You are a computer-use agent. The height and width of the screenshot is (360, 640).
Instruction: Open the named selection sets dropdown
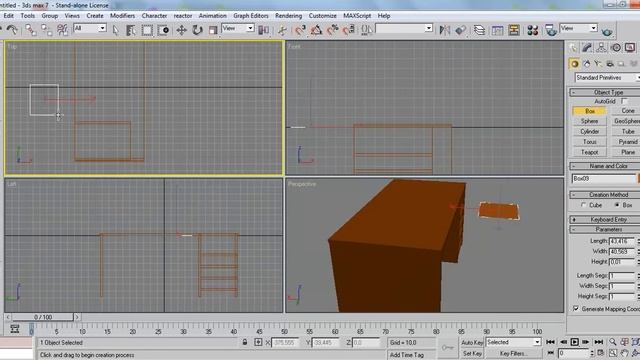pyautogui.click(x=404, y=28)
